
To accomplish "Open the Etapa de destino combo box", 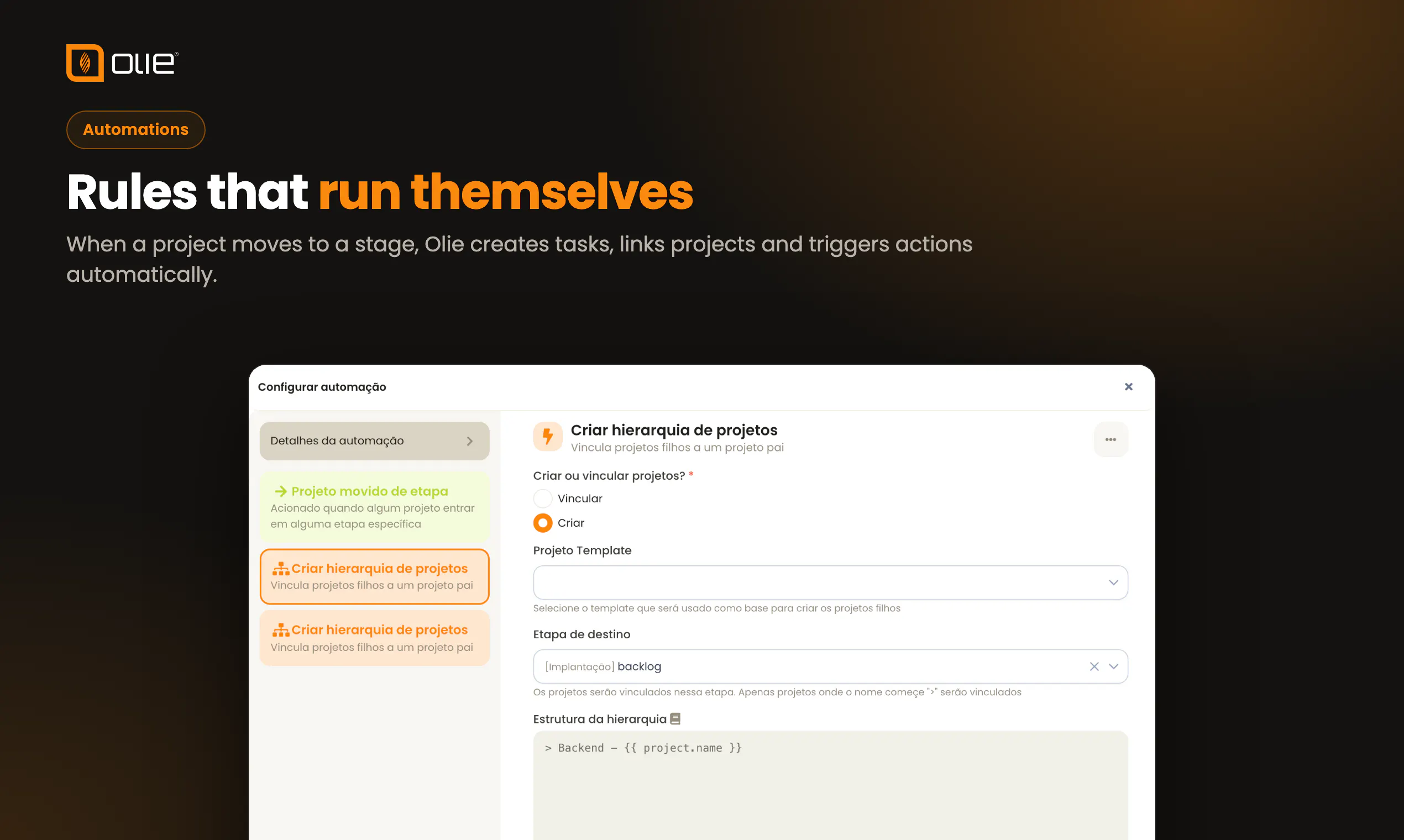I will click(830, 666).
